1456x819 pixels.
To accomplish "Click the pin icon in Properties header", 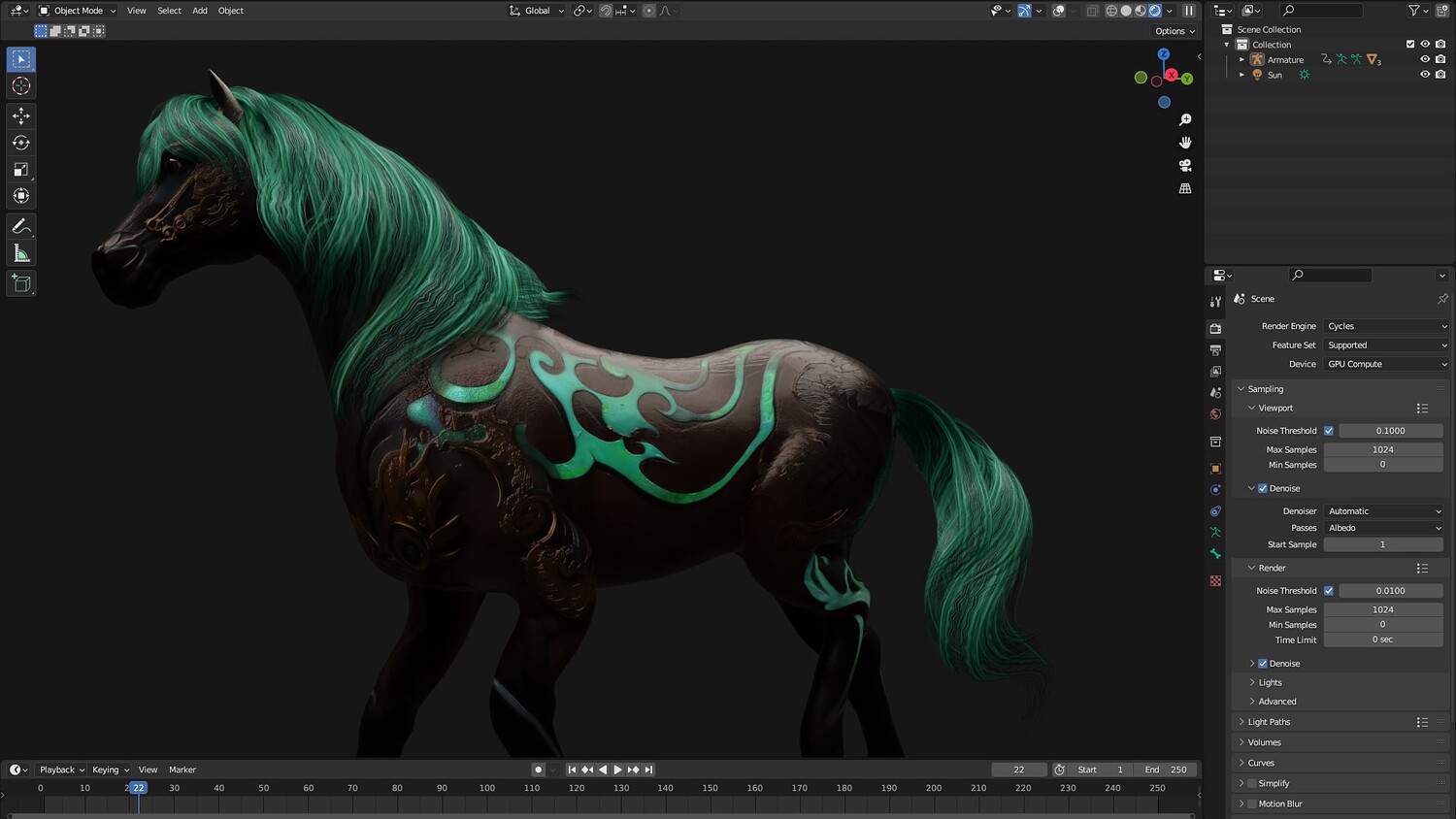I will 1442,299.
